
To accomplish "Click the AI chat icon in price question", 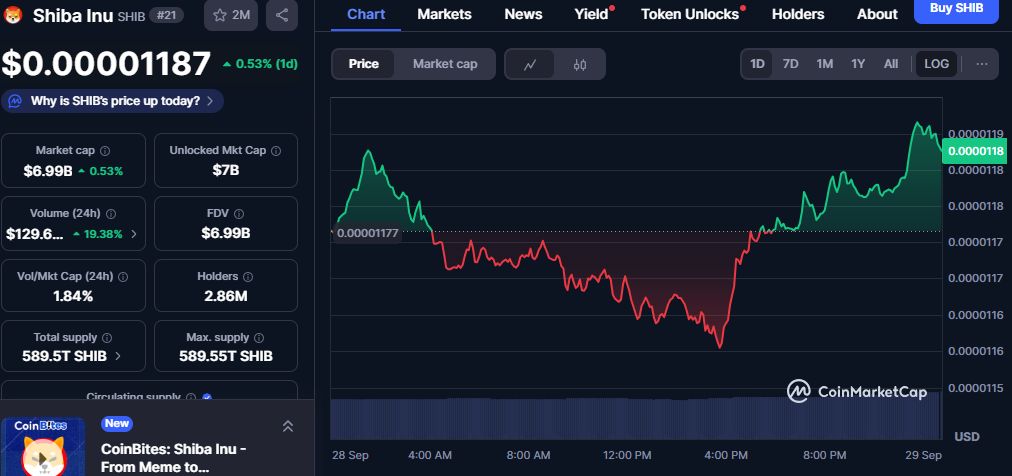I will pos(16,101).
